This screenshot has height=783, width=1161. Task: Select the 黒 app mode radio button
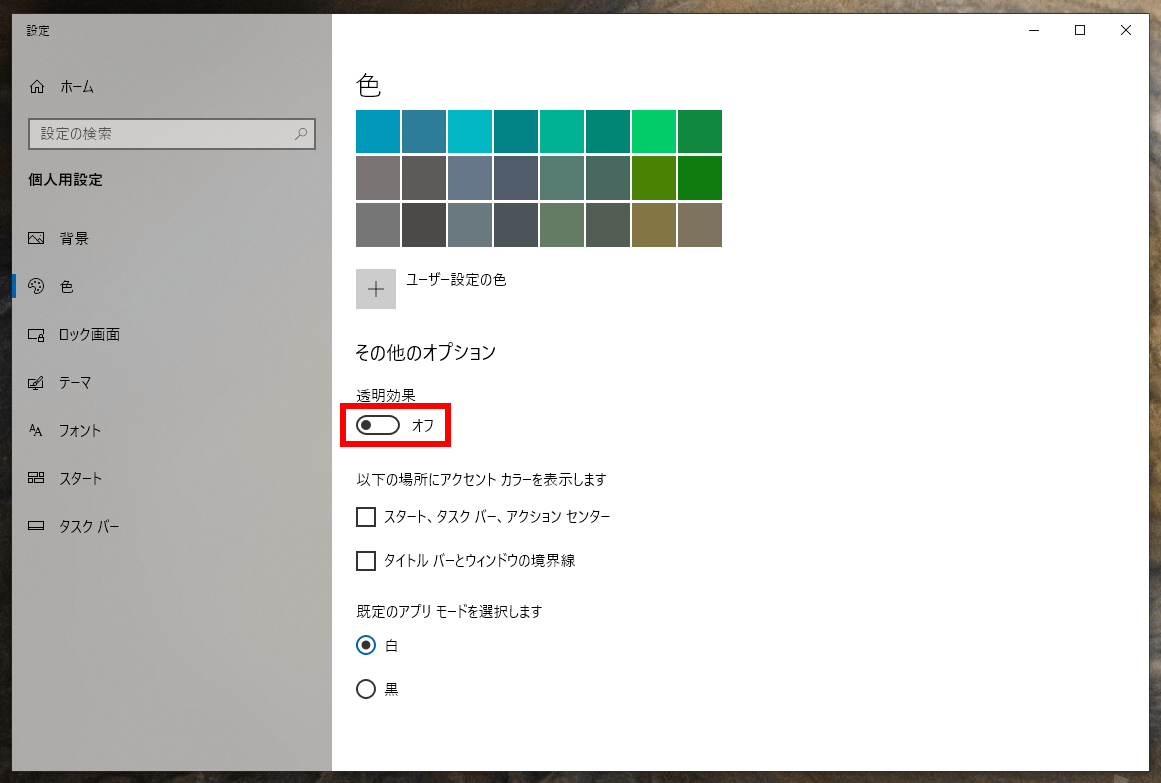[x=366, y=689]
